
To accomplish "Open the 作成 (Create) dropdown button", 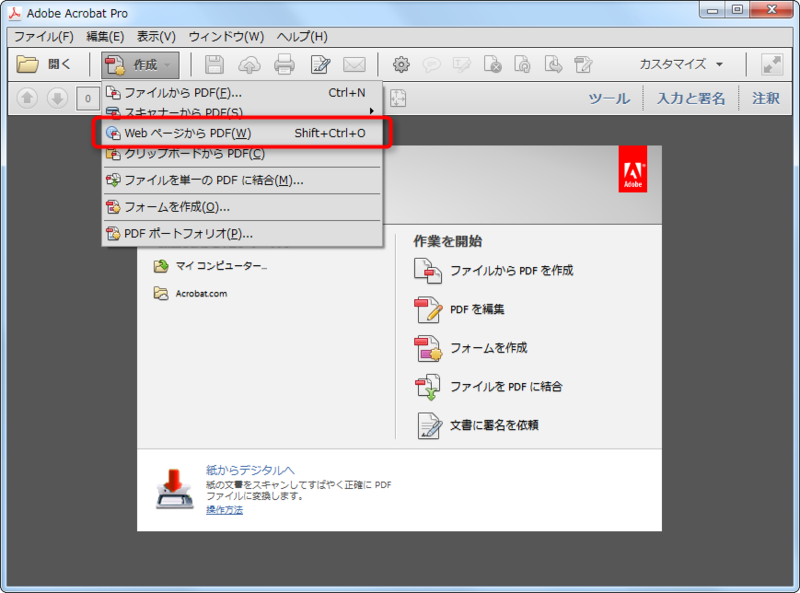I will 140,65.
